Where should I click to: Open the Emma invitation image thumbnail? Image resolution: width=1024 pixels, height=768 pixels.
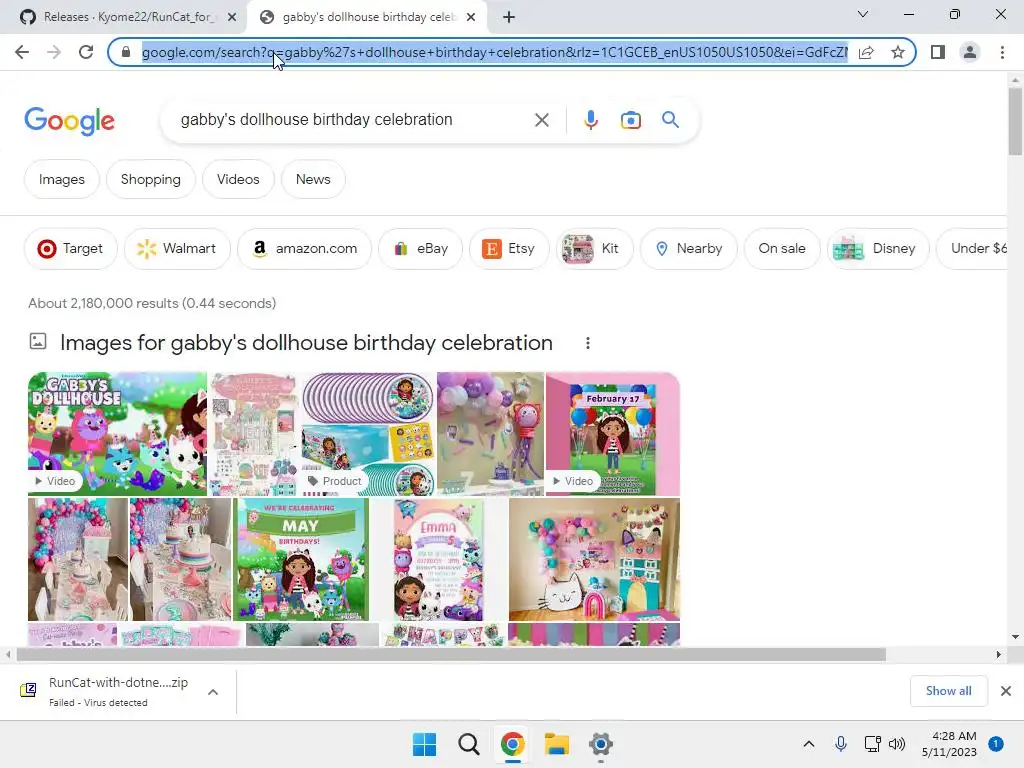click(x=438, y=560)
